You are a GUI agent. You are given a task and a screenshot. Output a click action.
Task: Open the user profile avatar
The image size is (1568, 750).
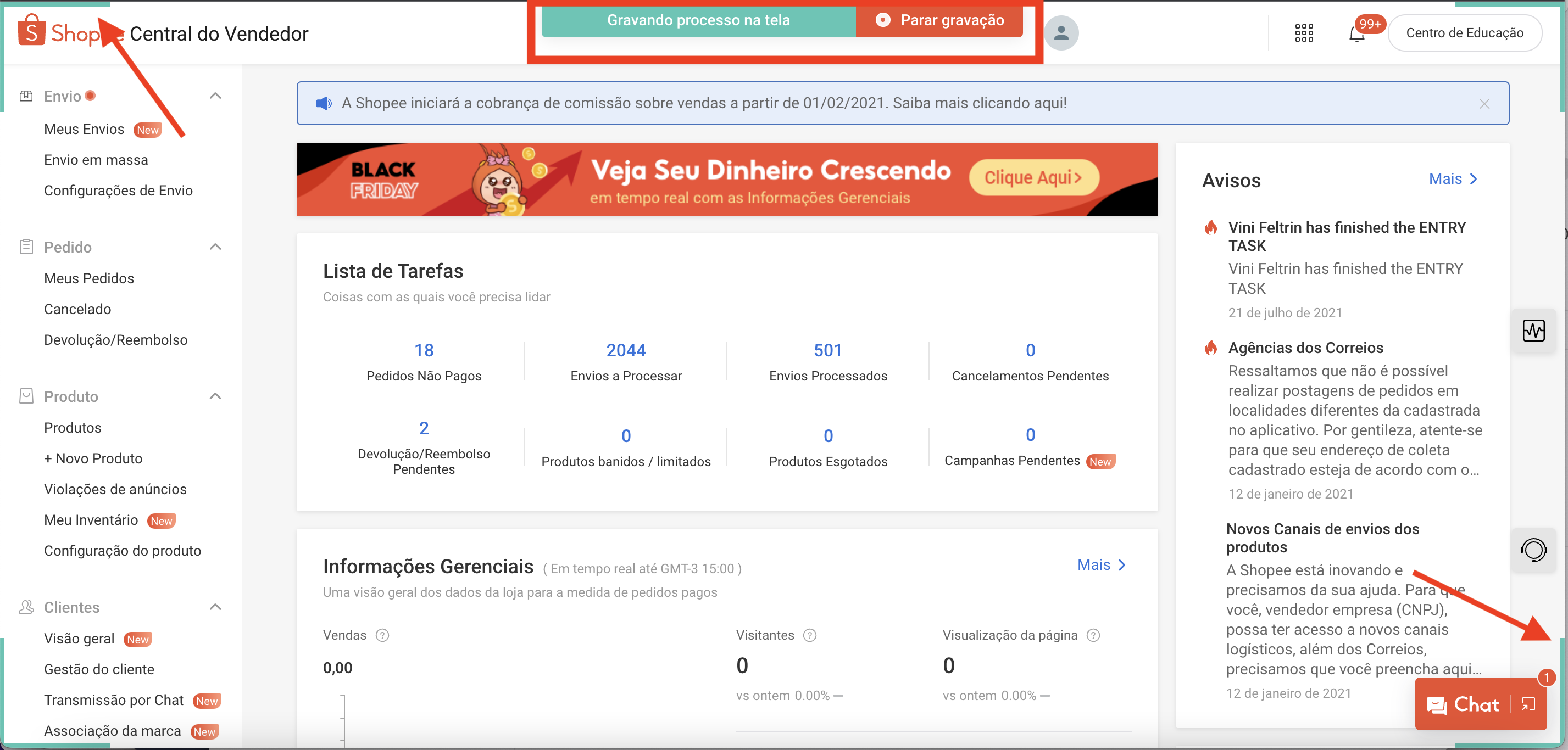point(1061,33)
